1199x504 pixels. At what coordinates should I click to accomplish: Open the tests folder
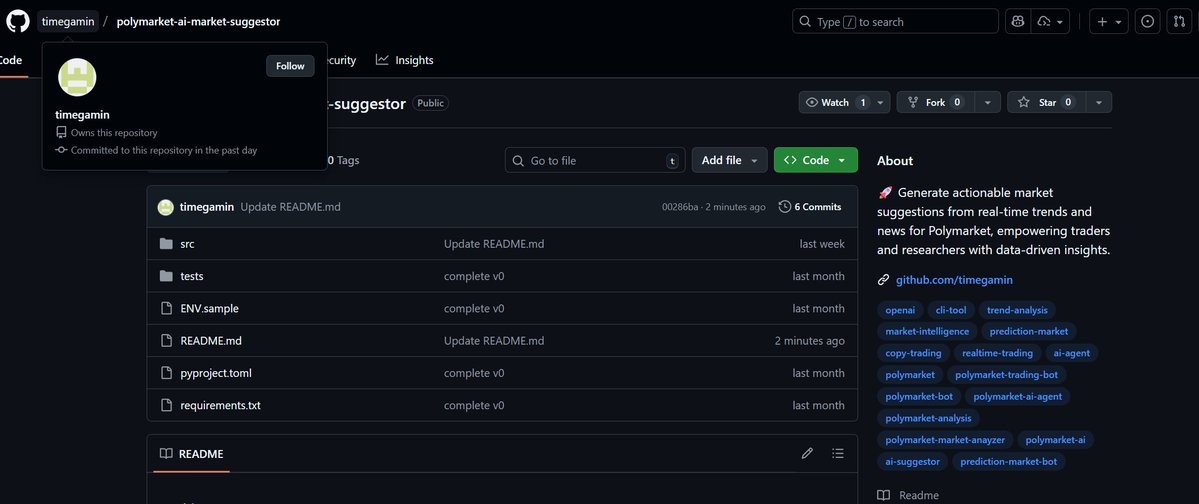point(192,276)
